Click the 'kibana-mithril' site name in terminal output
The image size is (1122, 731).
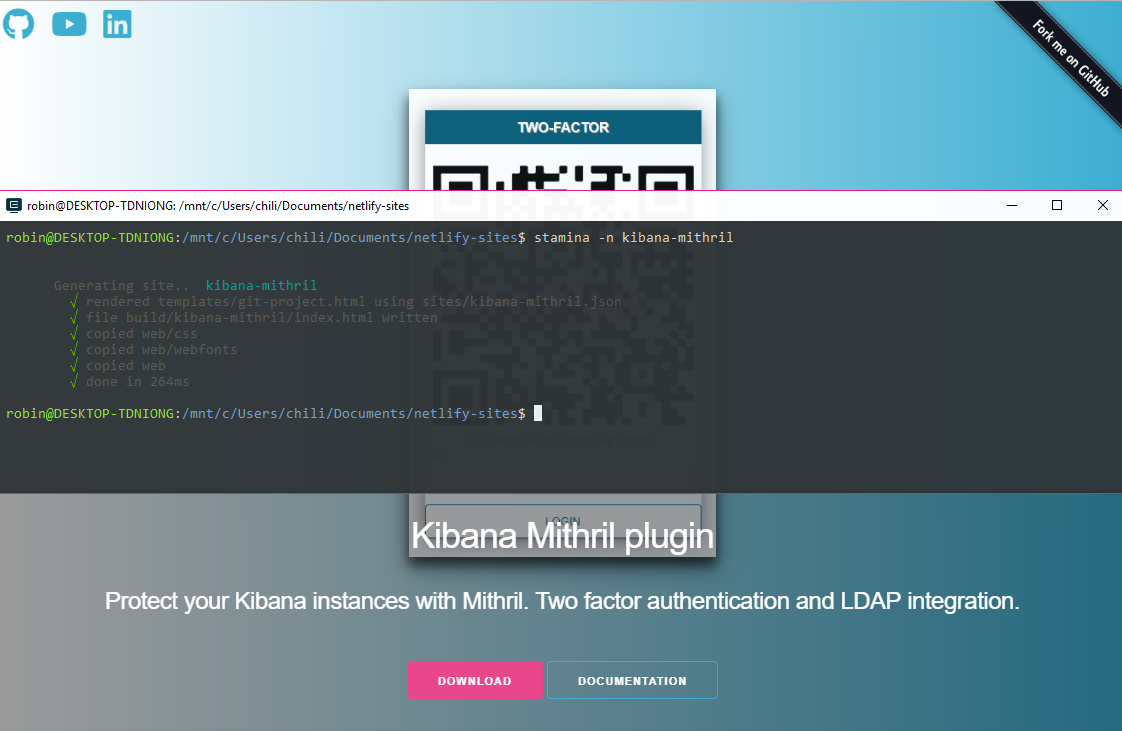(261, 285)
